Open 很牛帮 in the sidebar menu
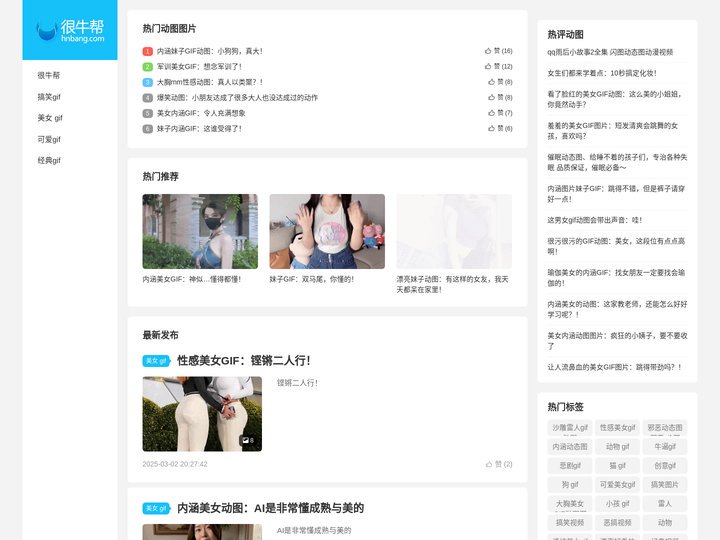 pos(49,75)
